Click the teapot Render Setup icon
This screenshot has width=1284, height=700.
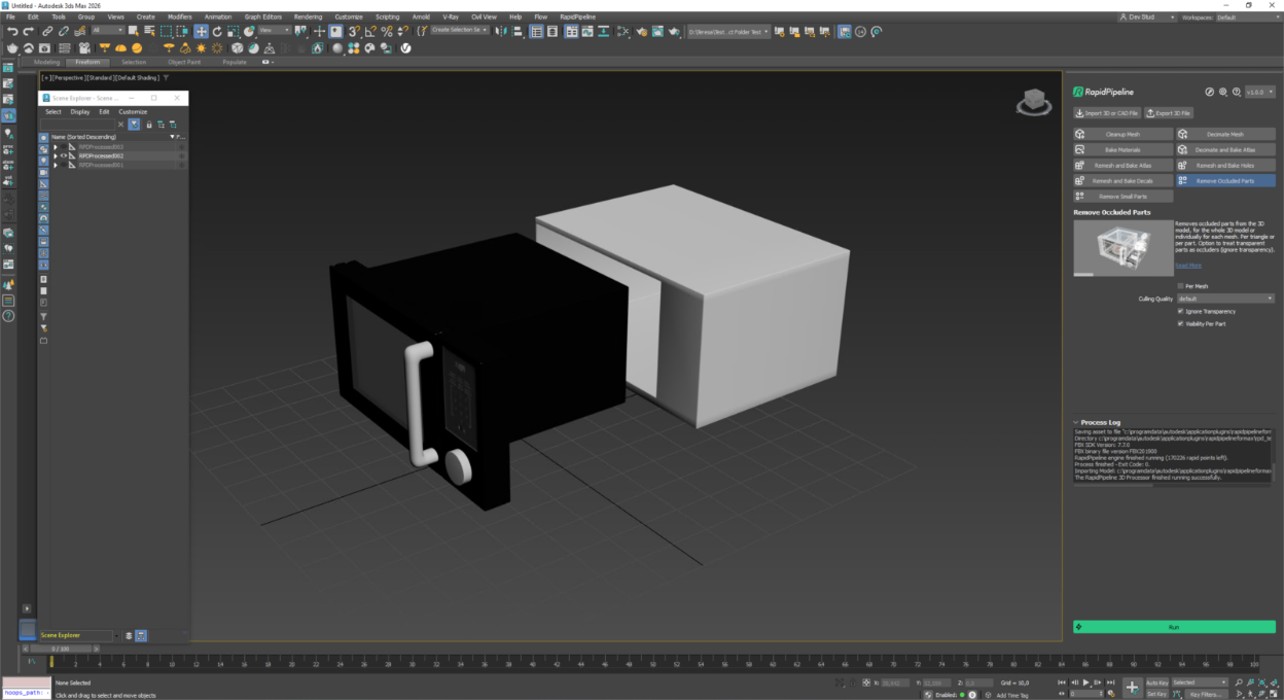[x=640, y=32]
